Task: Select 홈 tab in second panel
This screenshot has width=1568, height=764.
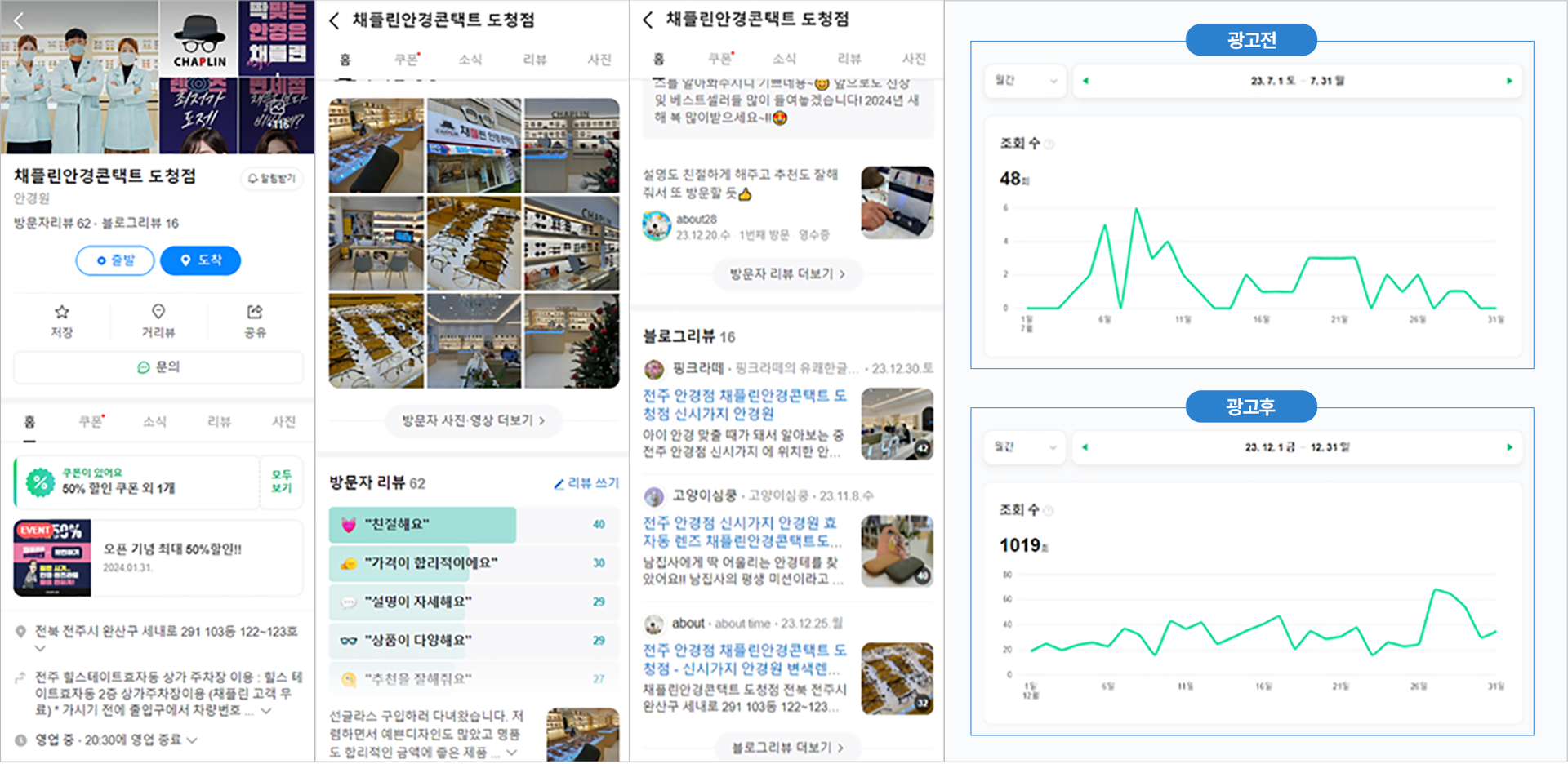Action: click(x=345, y=60)
